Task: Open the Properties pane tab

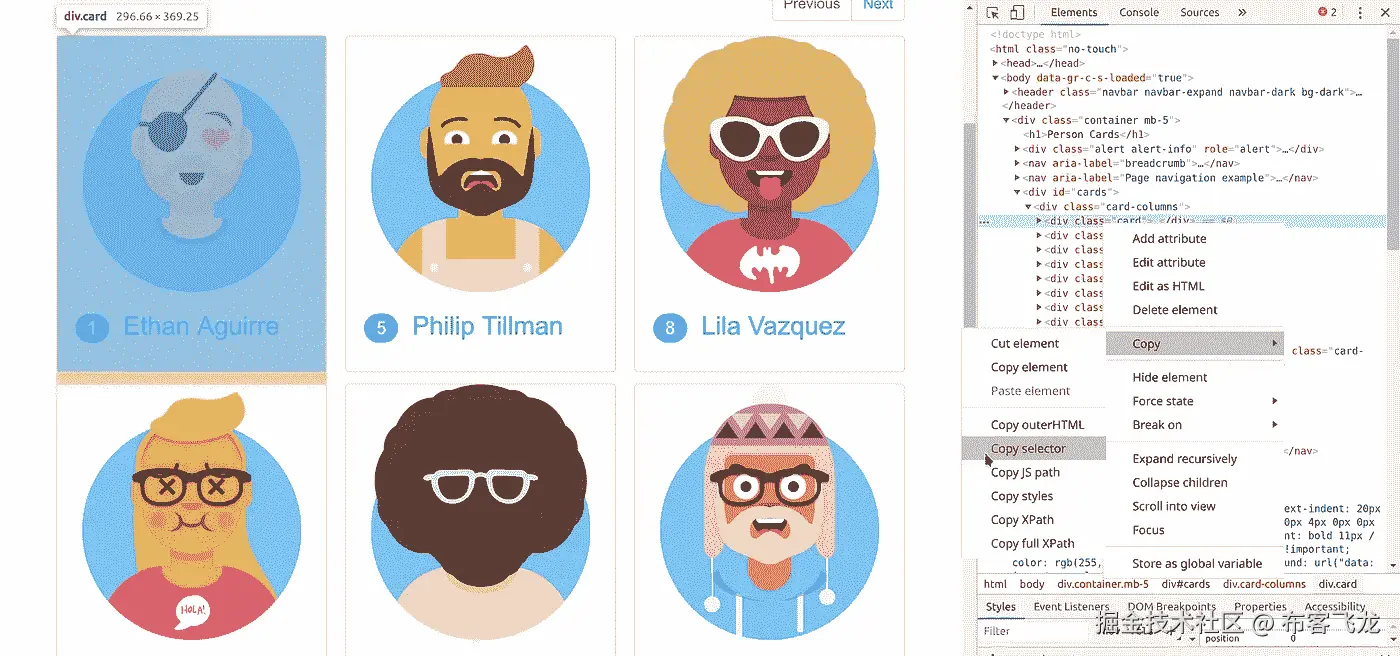Action: [1260, 607]
